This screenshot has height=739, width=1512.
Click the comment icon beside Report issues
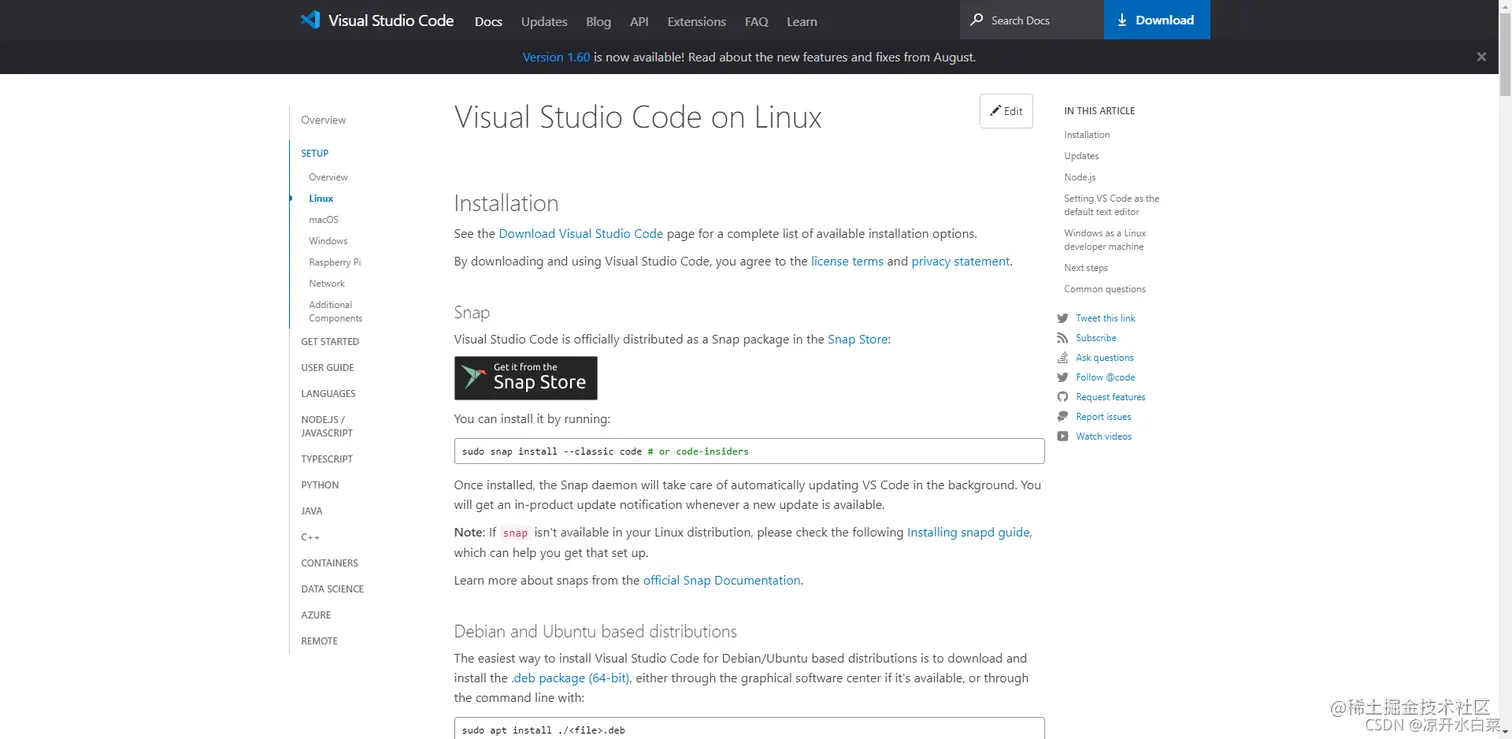pos(1063,417)
